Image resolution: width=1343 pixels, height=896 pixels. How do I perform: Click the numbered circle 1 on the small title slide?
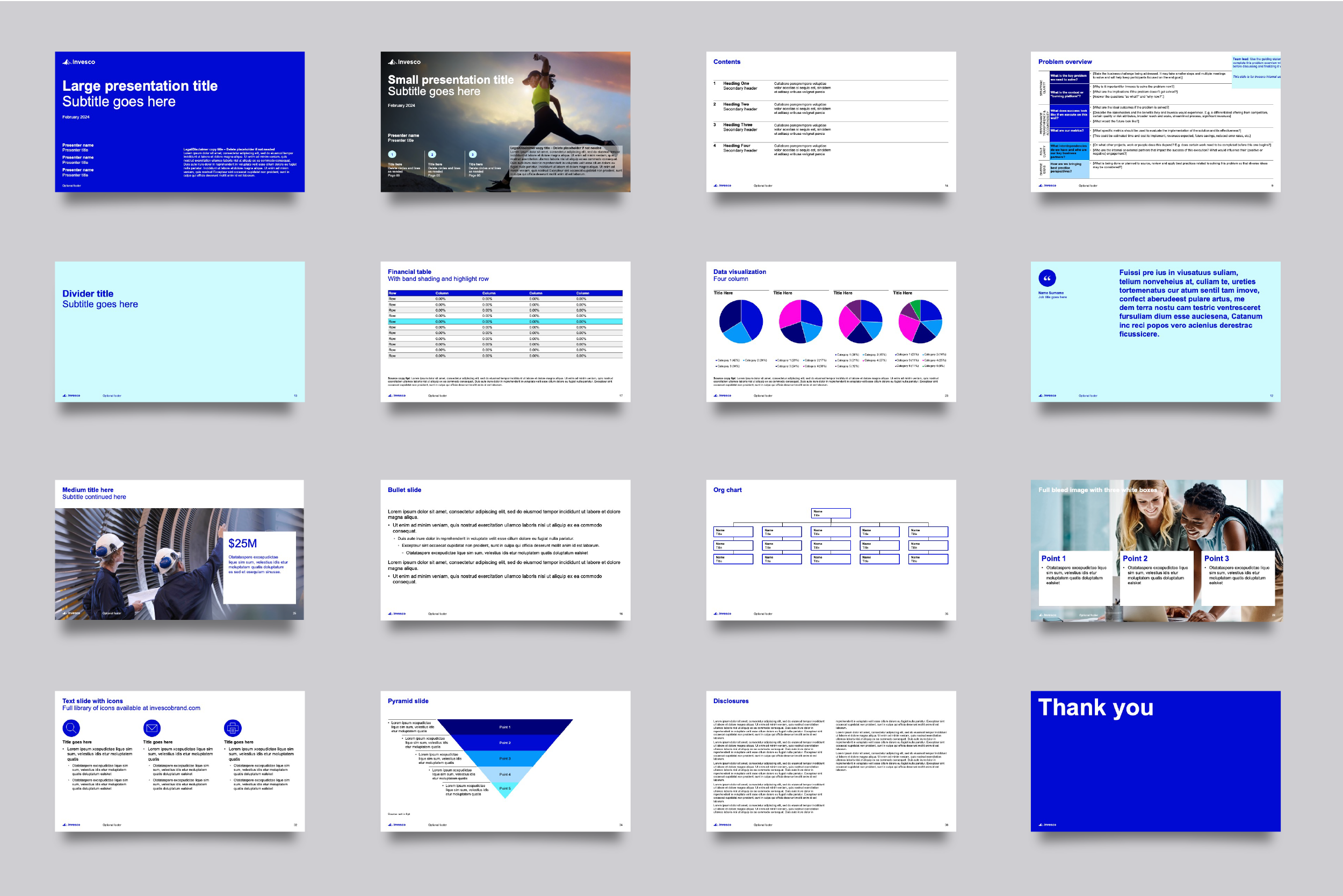pyautogui.click(x=392, y=153)
